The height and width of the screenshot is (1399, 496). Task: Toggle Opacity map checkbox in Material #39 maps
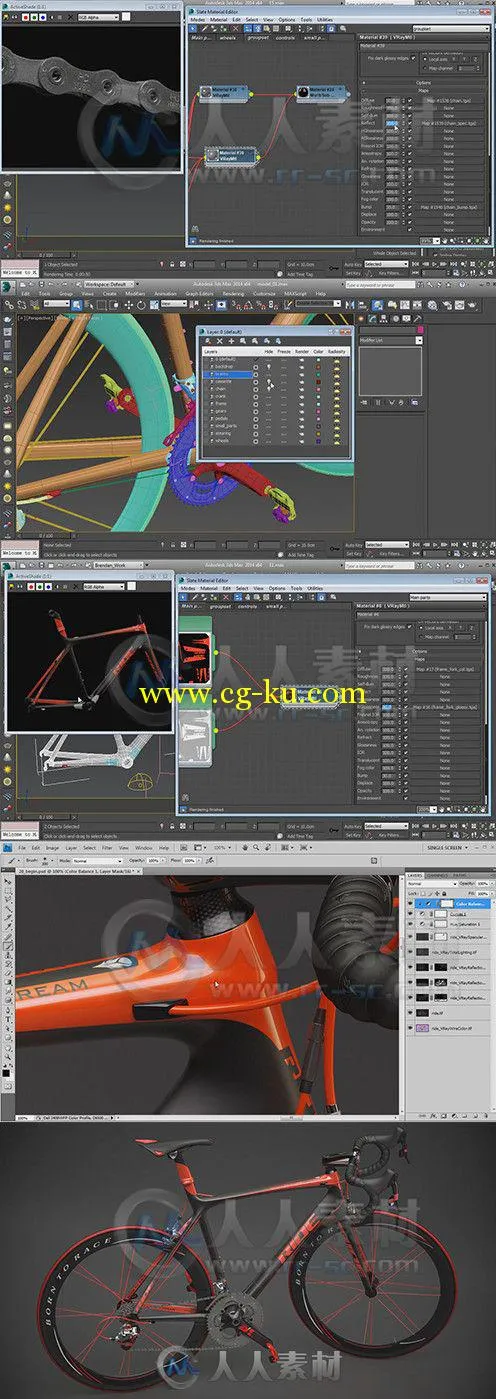(x=410, y=222)
